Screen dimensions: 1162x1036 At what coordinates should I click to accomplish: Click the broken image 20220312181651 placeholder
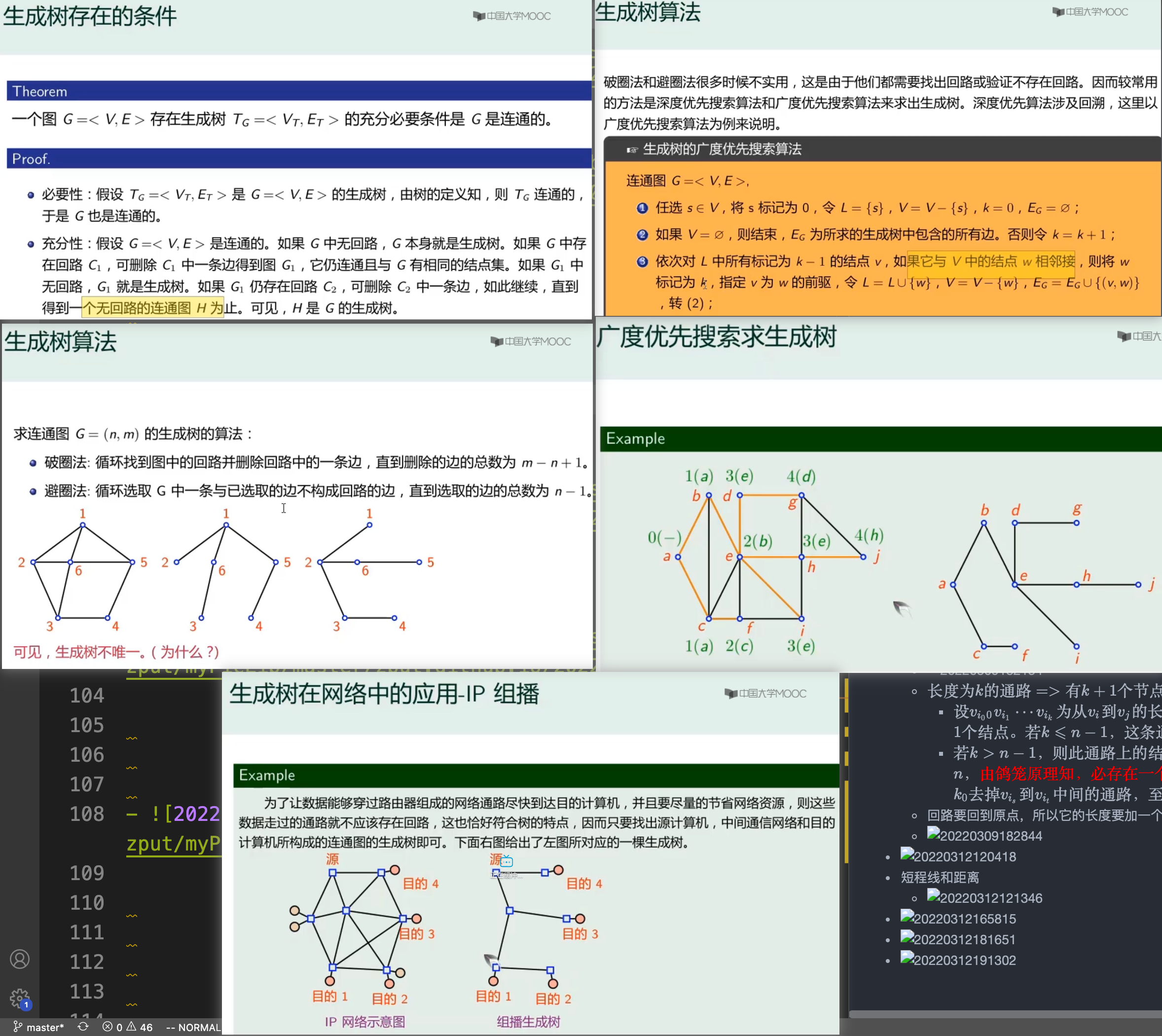click(x=958, y=939)
